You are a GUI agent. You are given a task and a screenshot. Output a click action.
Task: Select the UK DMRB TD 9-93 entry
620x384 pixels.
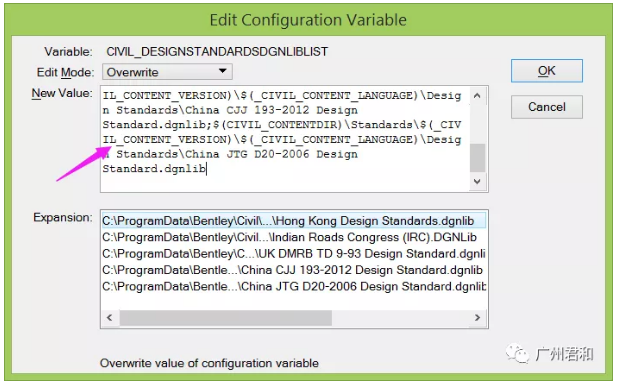coord(294,253)
